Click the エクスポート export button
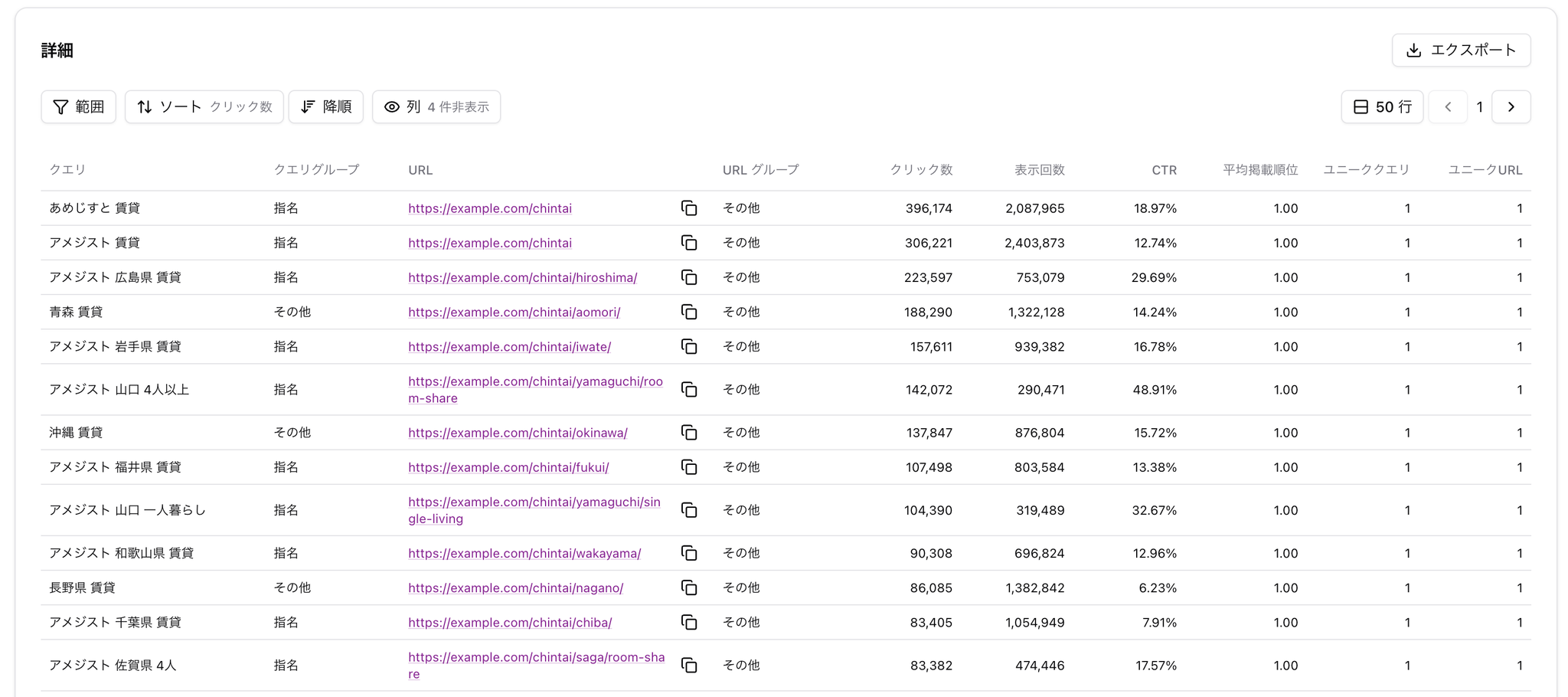 coord(1461,50)
